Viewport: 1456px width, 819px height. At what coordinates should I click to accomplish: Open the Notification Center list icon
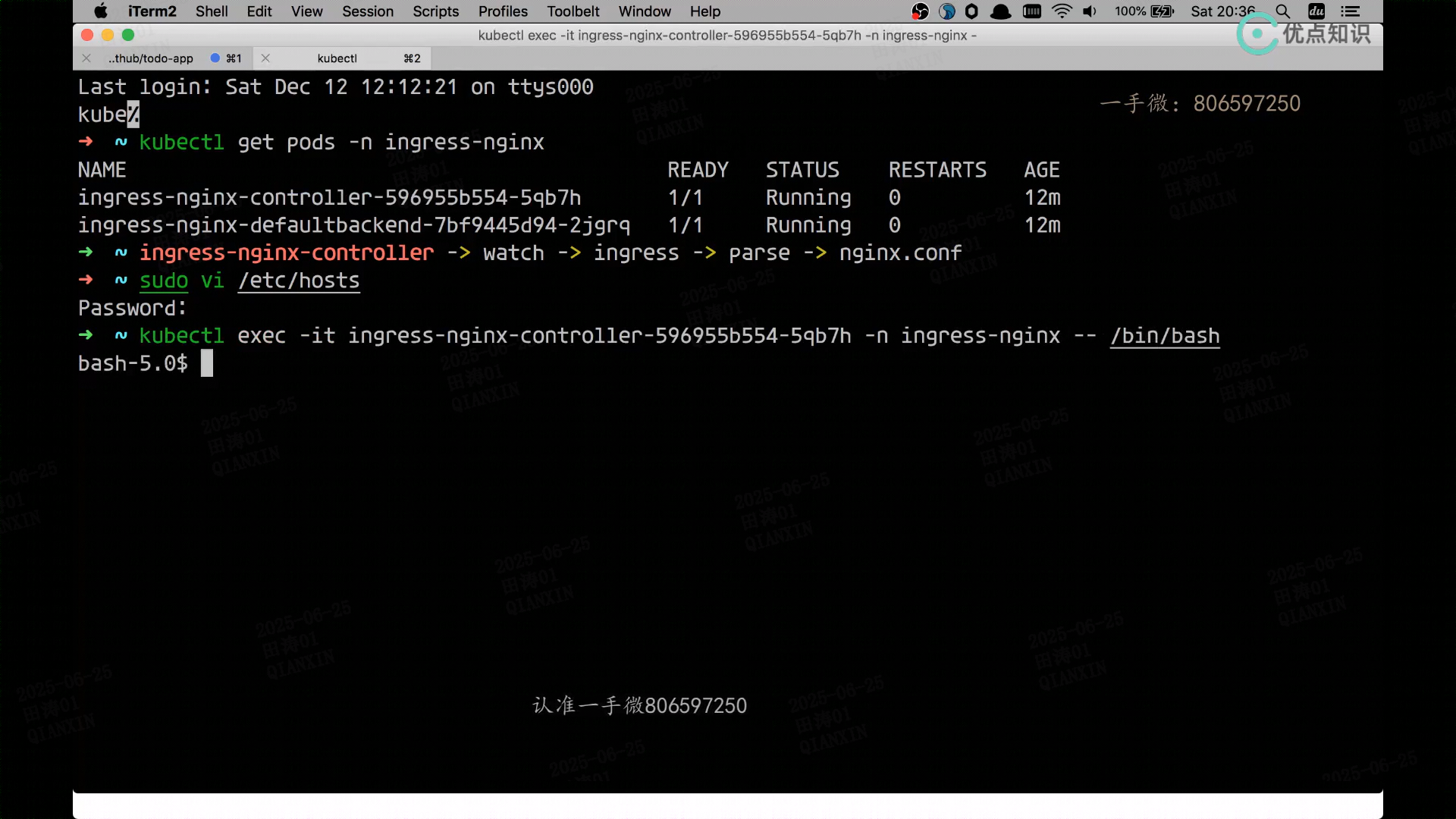pos(1350,11)
